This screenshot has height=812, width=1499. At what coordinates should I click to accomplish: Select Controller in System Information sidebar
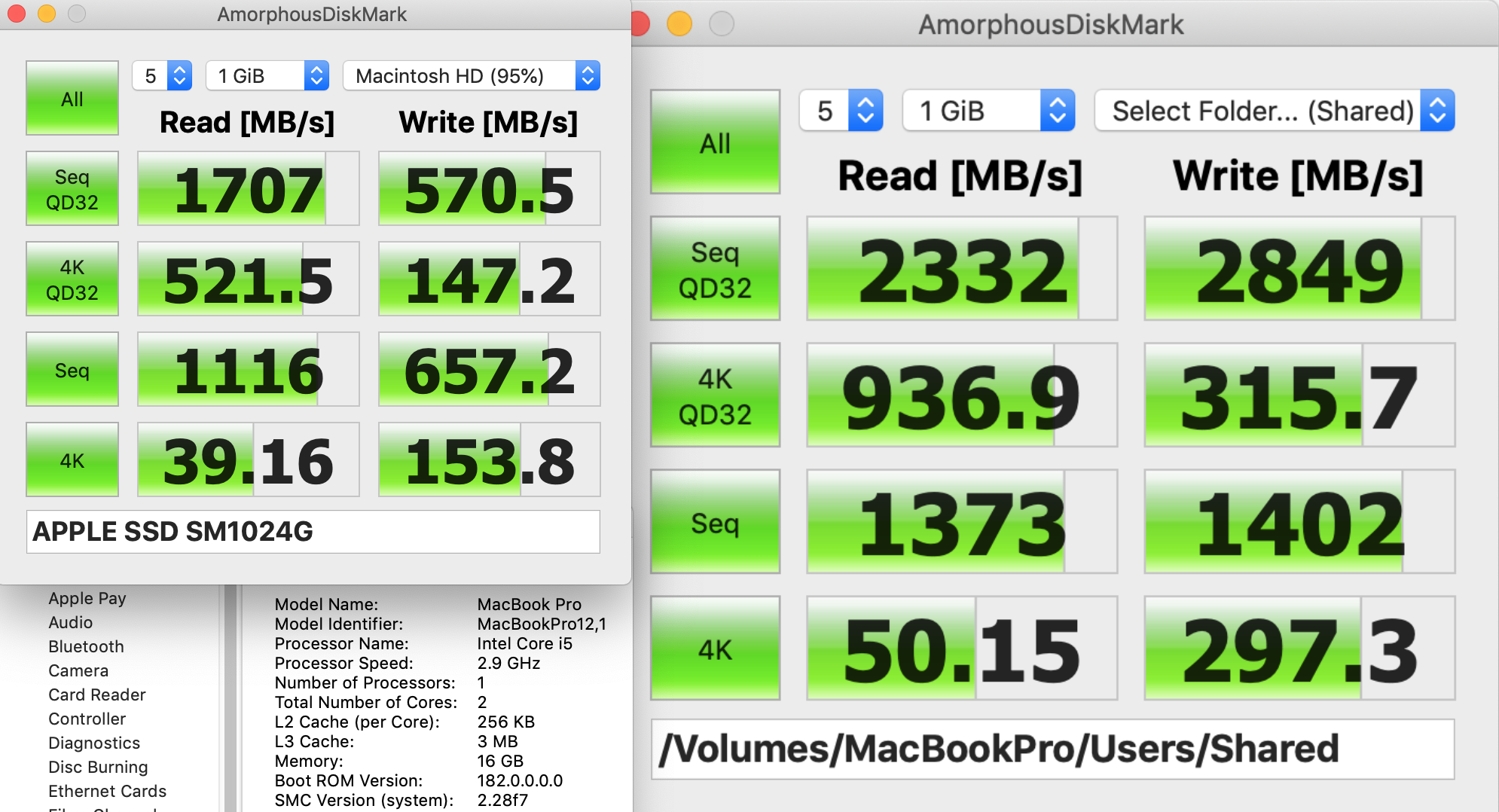coord(87,719)
